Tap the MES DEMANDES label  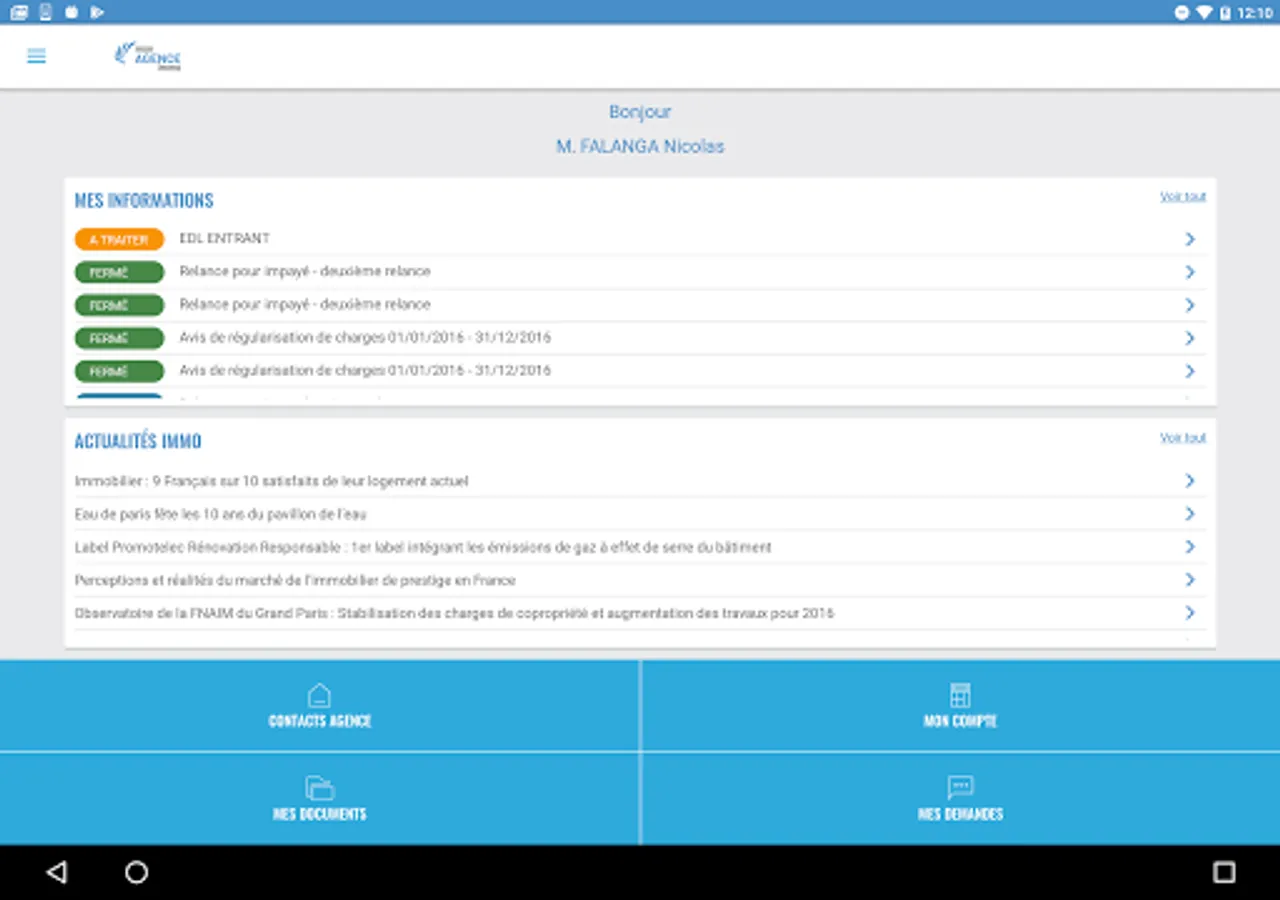960,814
